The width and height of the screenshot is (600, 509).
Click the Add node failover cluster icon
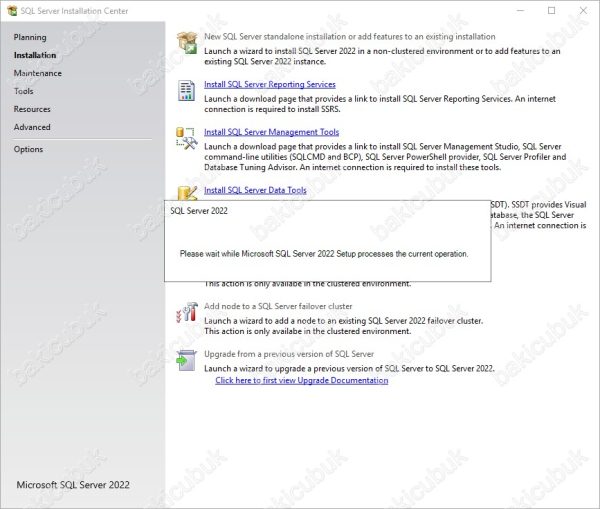tap(187, 312)
